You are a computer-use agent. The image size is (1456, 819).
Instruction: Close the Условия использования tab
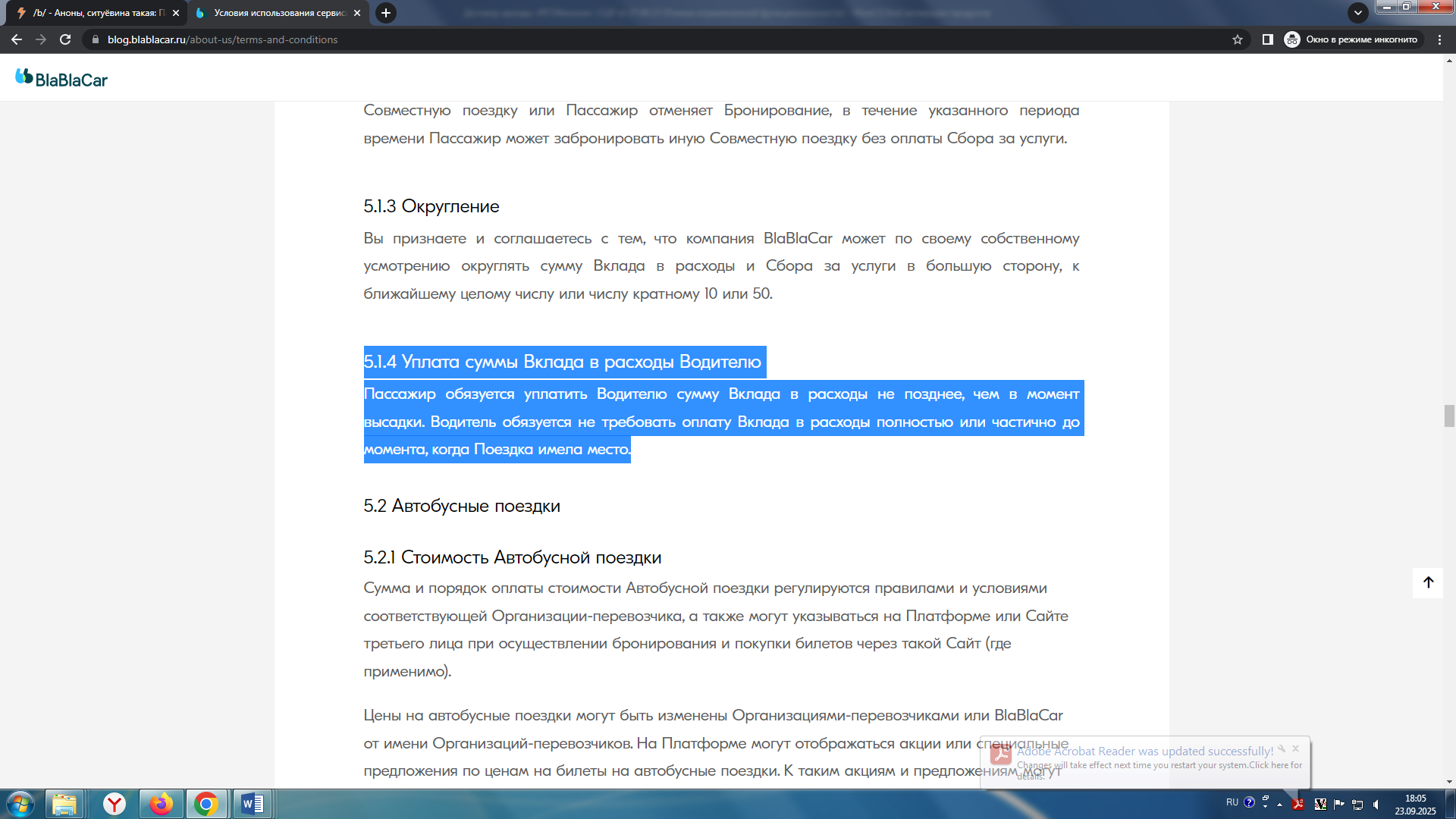coord(357,13)
